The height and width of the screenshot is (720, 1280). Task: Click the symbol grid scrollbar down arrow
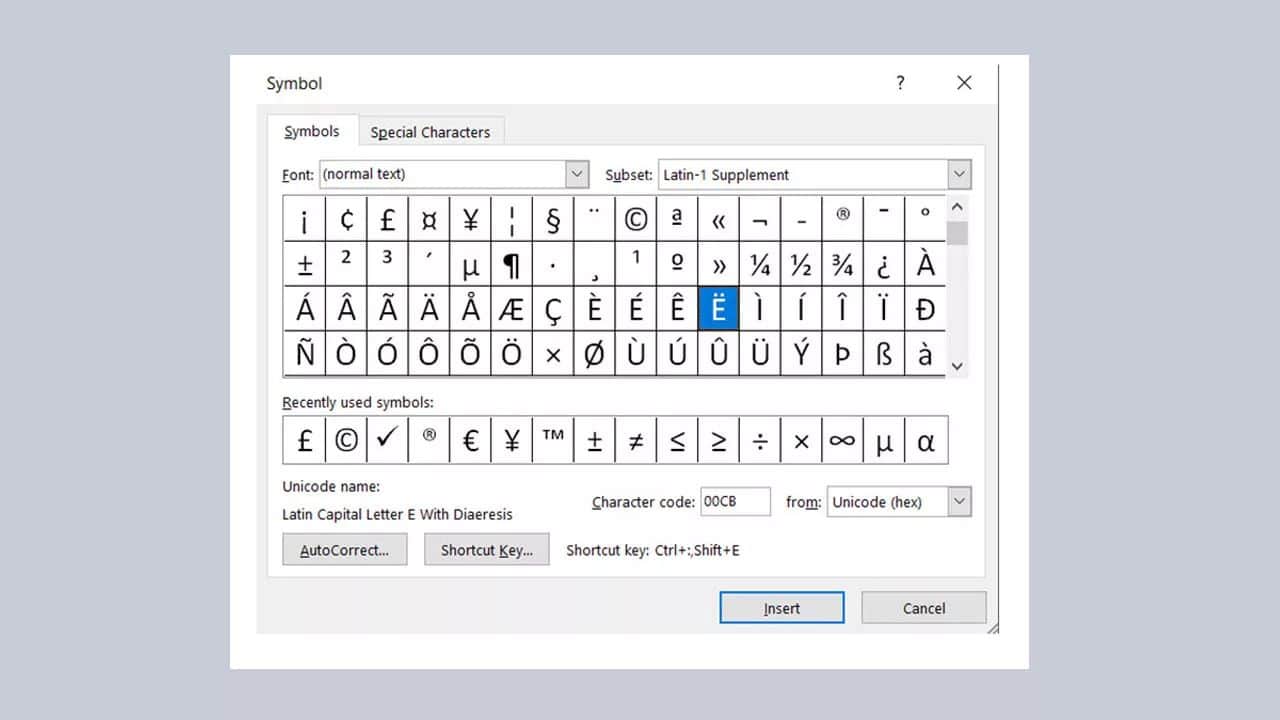tap(957, 366)
